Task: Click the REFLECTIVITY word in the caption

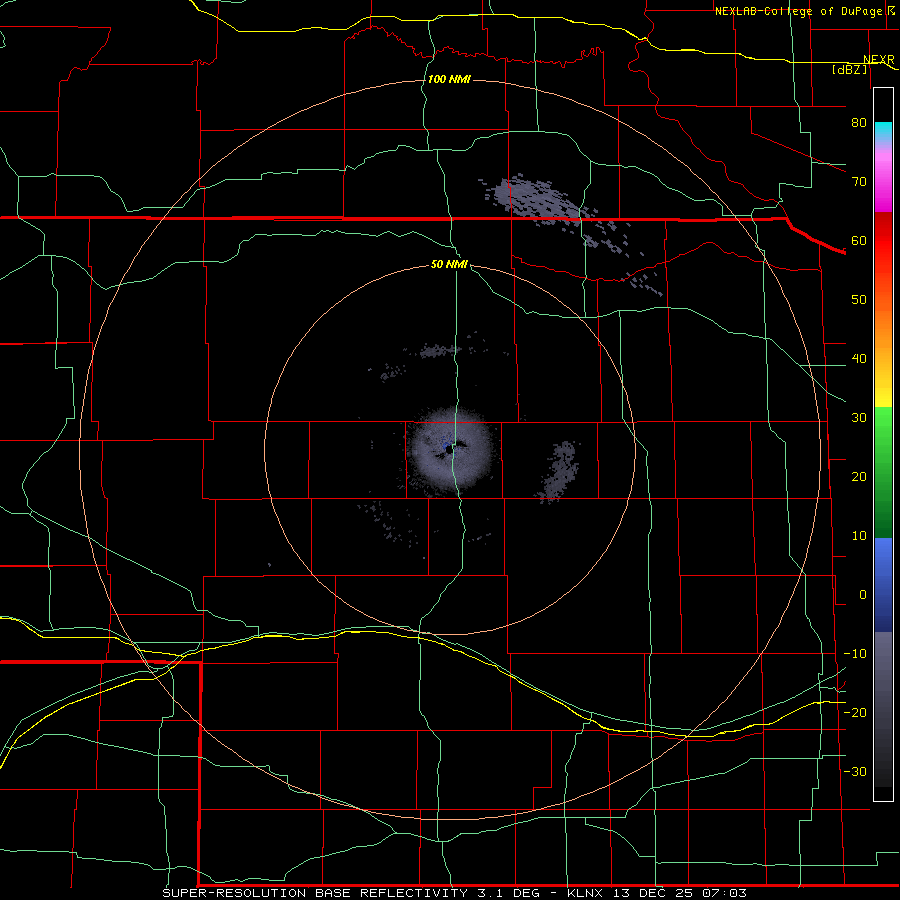Action: (x=414, y=893)
